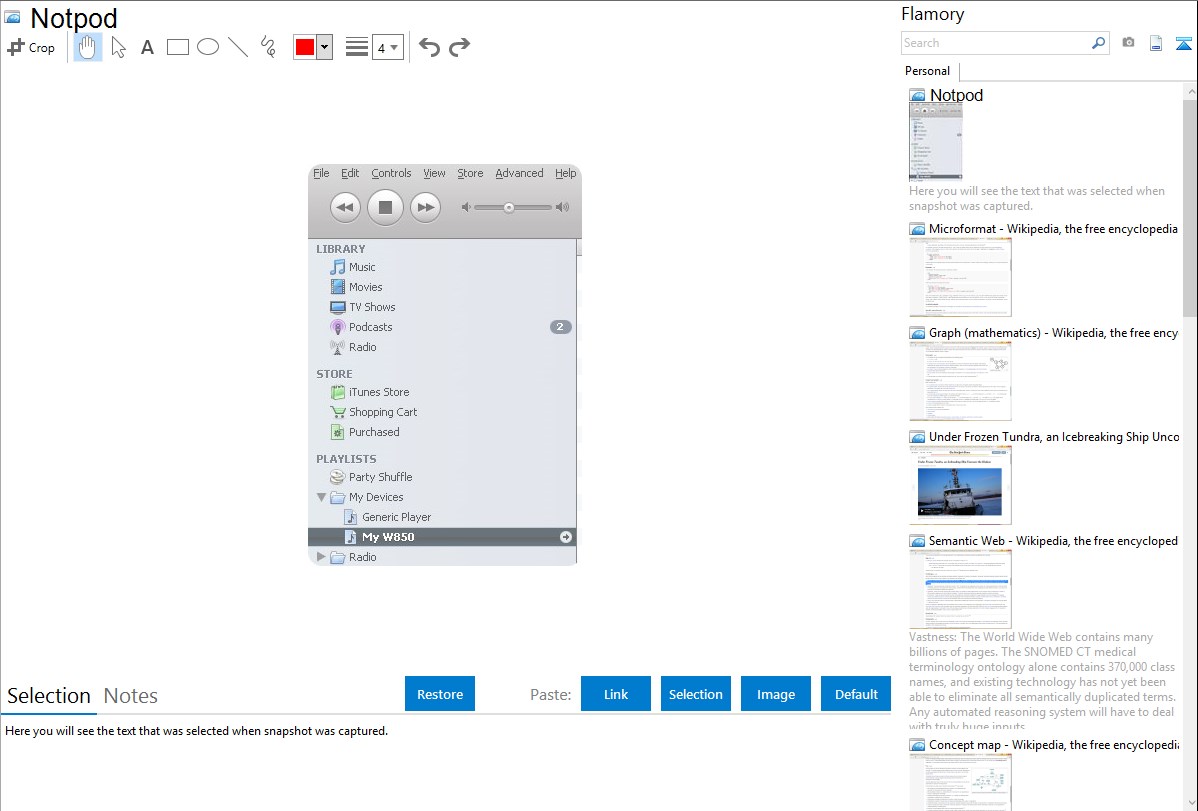This screenshot has width=1198, height=811.
Task: Click the Concept map snapshot title
Action: tap(1053, 744)
